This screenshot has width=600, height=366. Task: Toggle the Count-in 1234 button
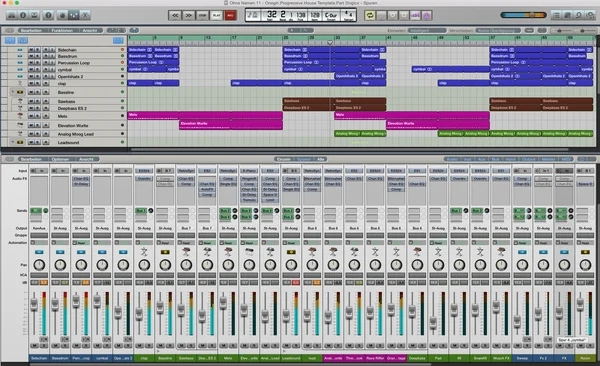point(415,15)
